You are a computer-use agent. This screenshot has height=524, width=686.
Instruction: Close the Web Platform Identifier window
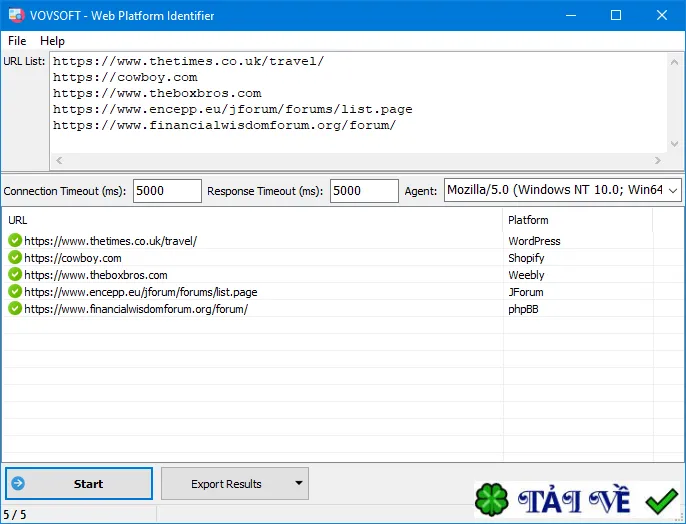click(x=662, y=15)
